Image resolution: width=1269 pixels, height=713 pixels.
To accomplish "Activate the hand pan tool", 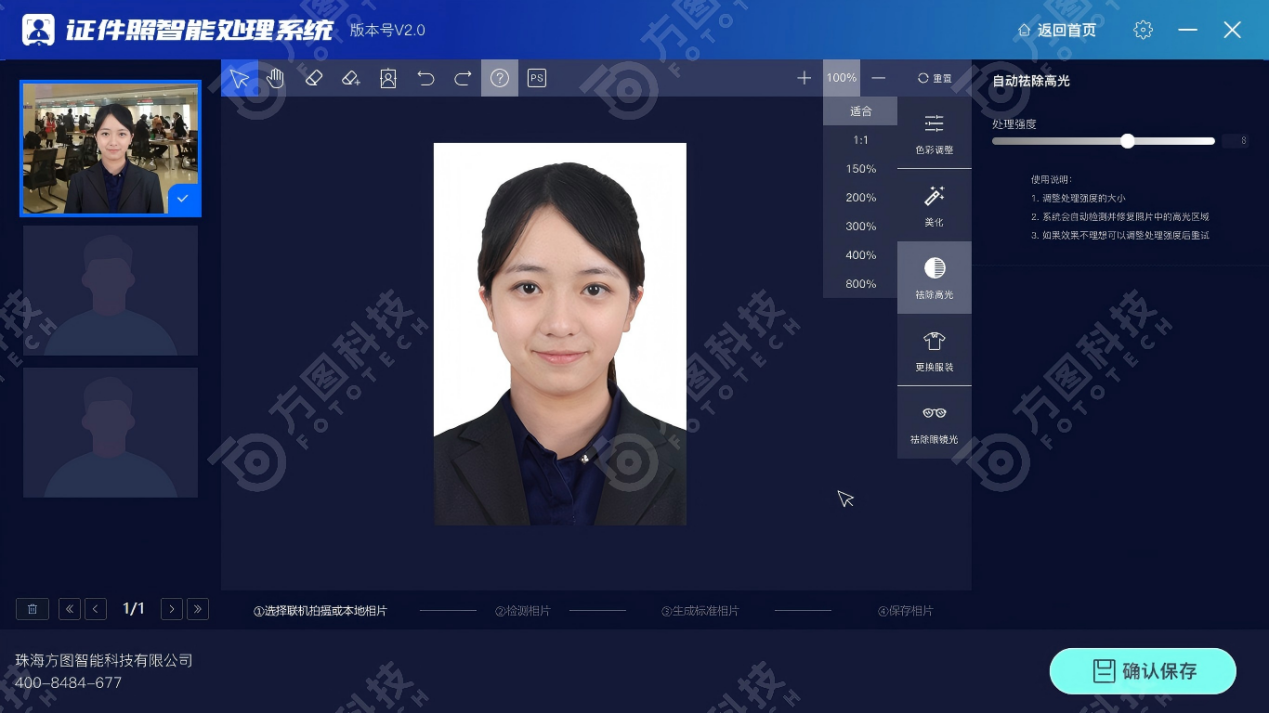I will [276, 78].
